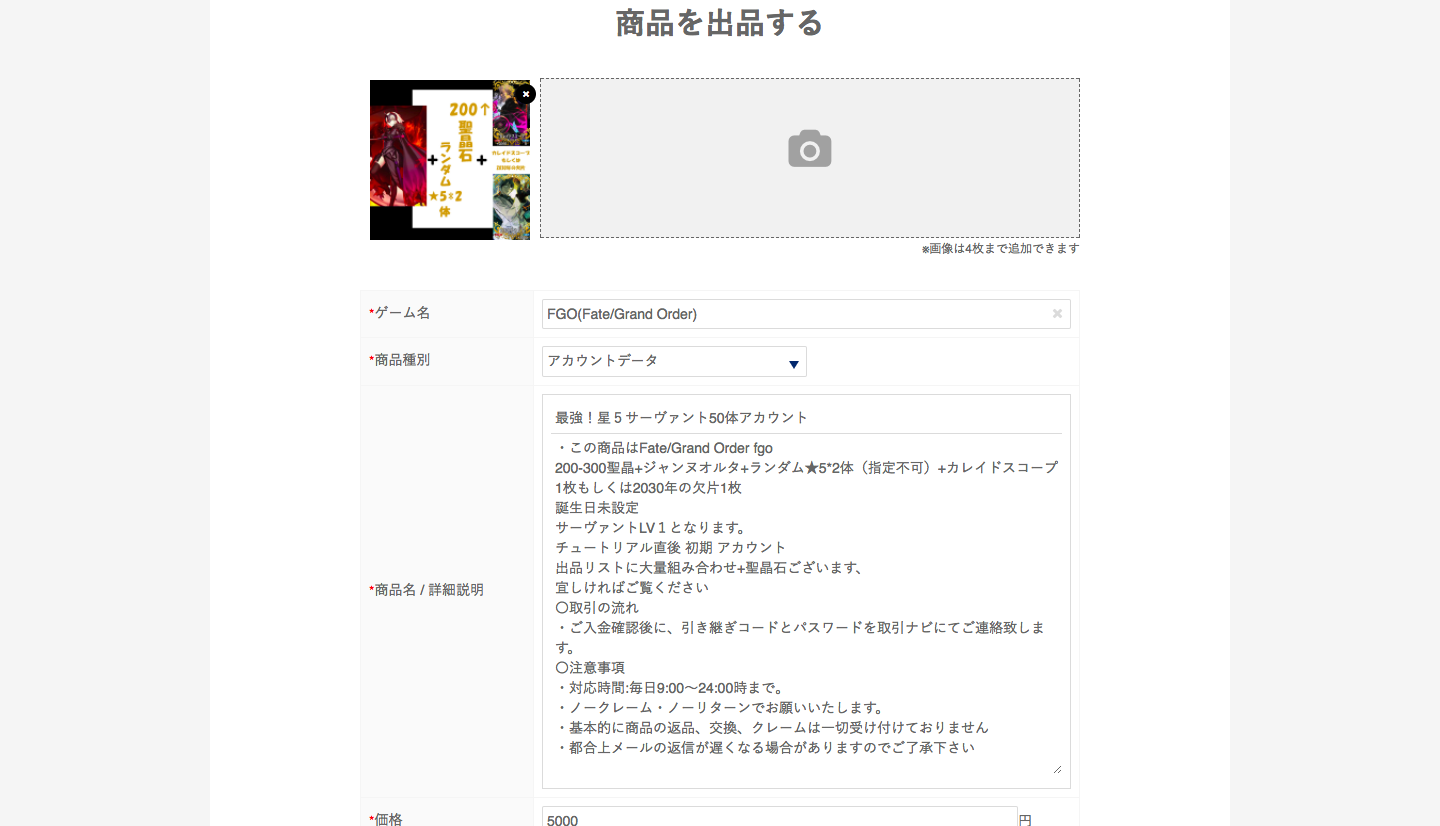Open the uploaded FGO product thumbnail
The width and height of the screenshot is (1440, 826).
(x=450, y=160)
